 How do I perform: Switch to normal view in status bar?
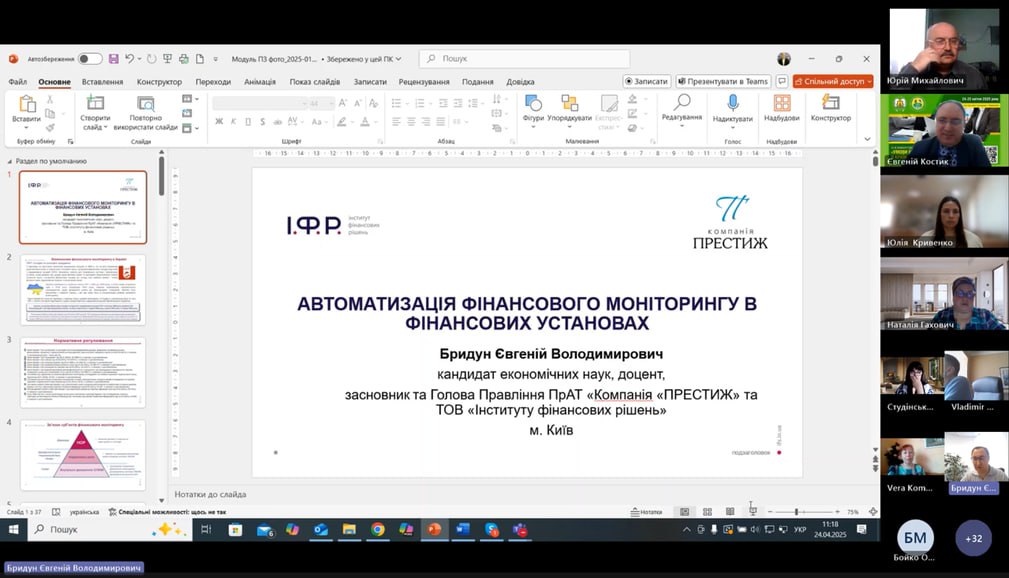click(685, 512)
